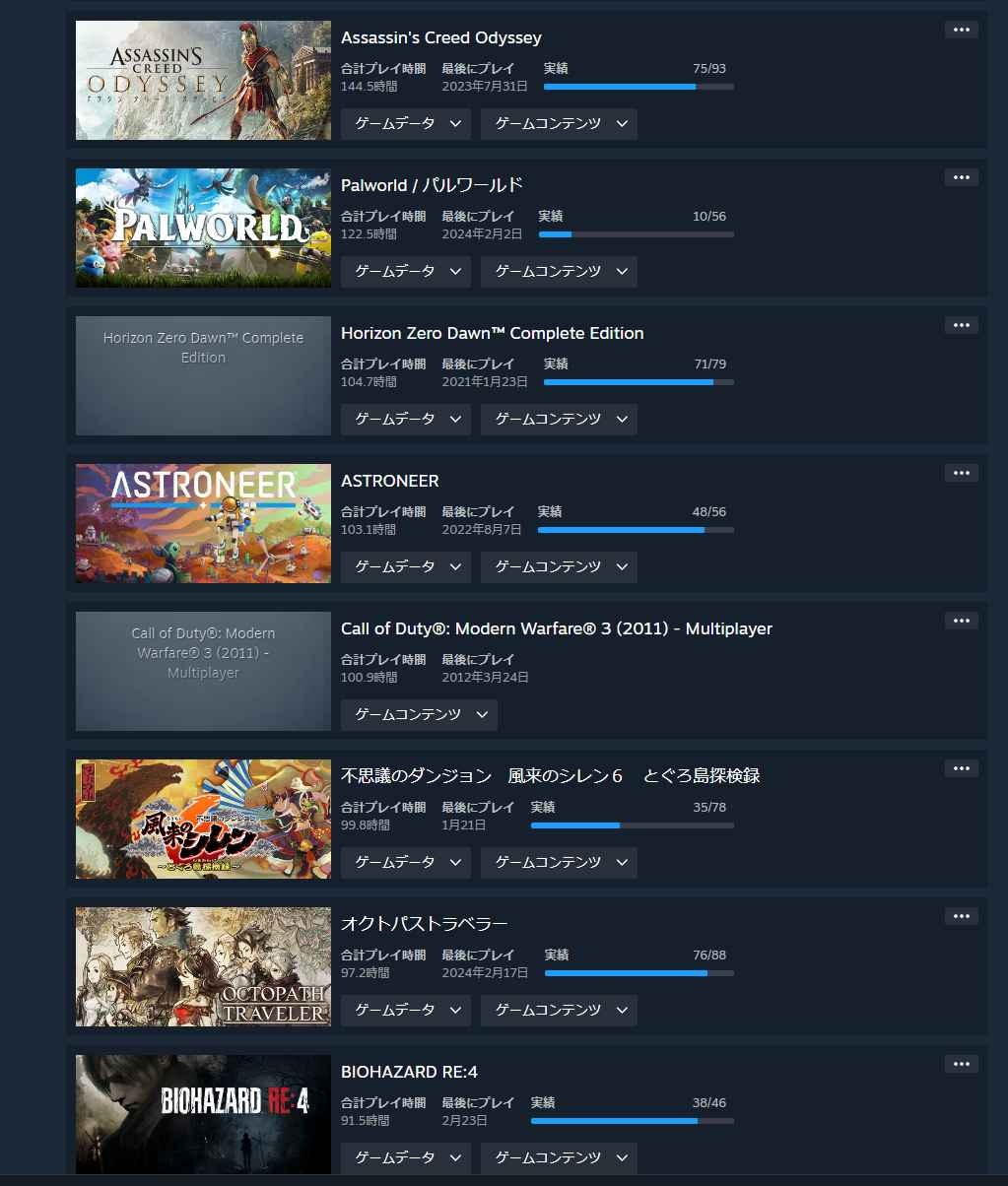Open the ASTRONEER game title link
The width and height of the screenshot is (1008, 1186).
click(390, 481)
